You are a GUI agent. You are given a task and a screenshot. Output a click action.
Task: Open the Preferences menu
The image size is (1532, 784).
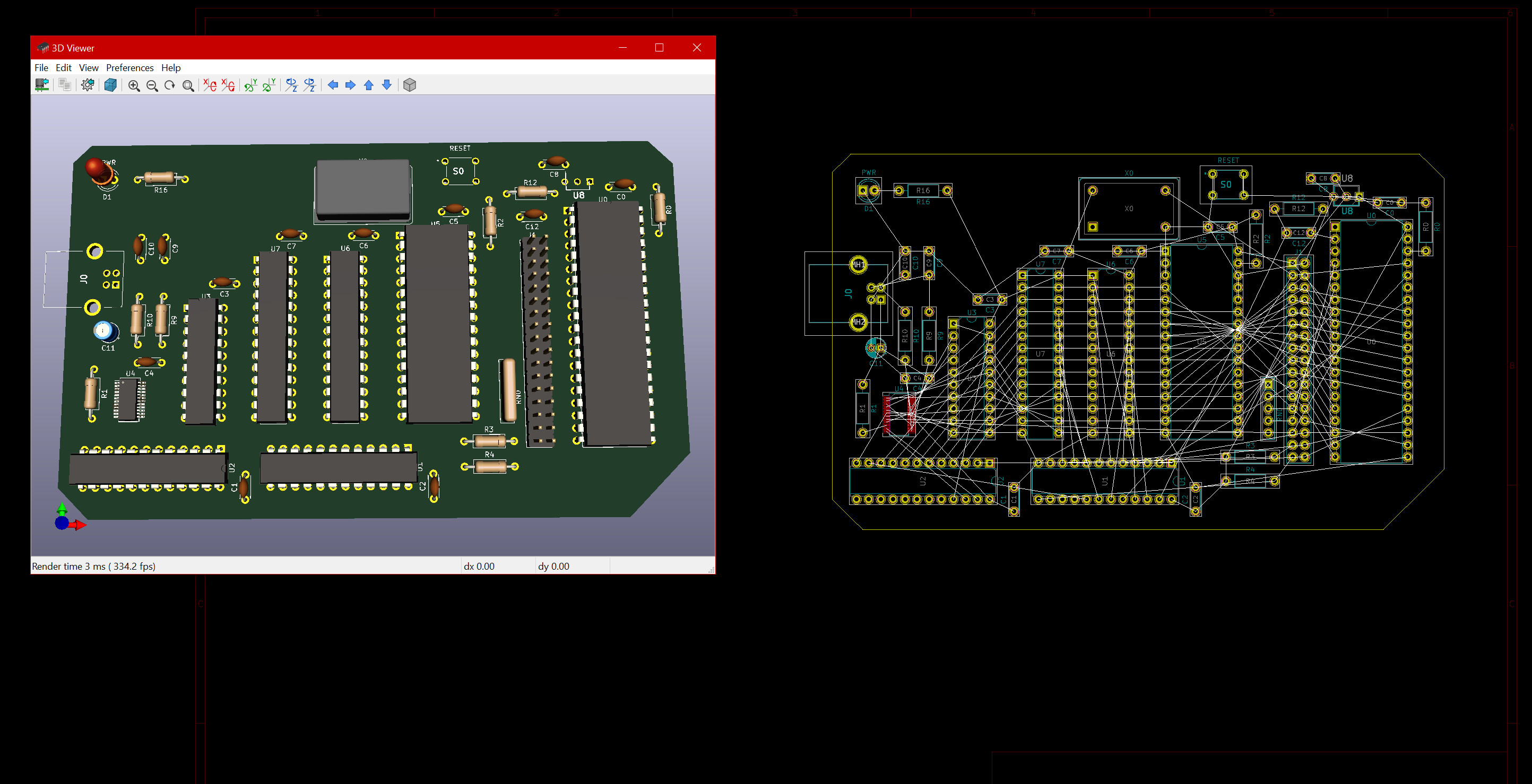(x=129, y=68)
